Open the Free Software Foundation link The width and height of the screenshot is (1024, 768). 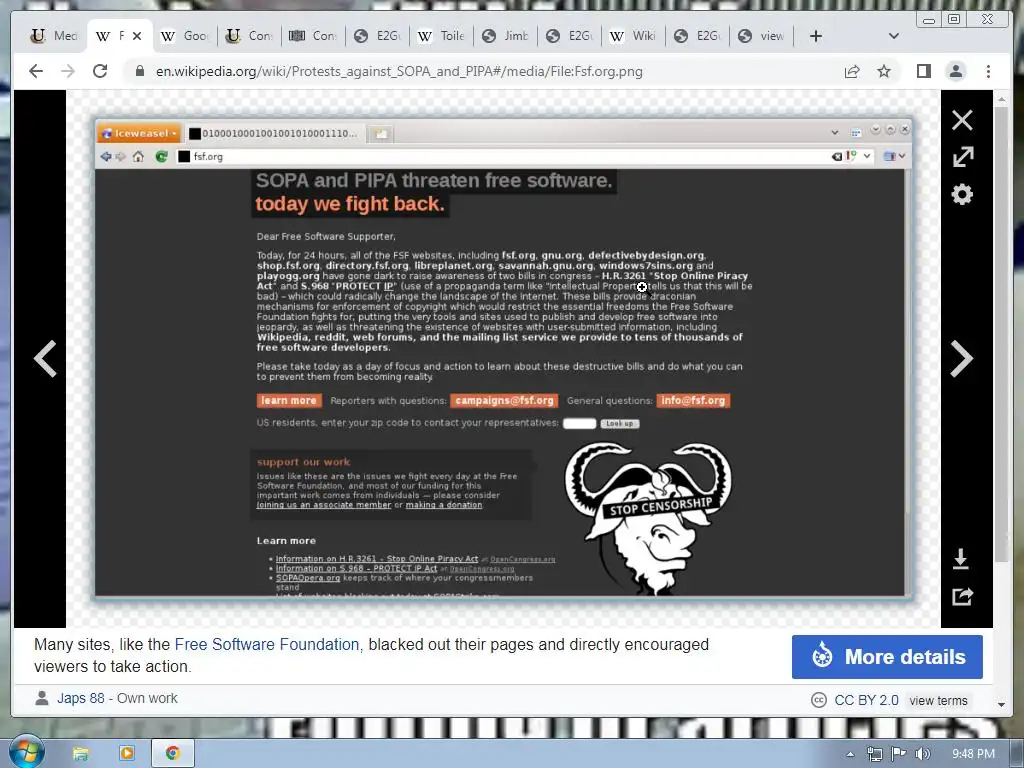coord(266,645)
